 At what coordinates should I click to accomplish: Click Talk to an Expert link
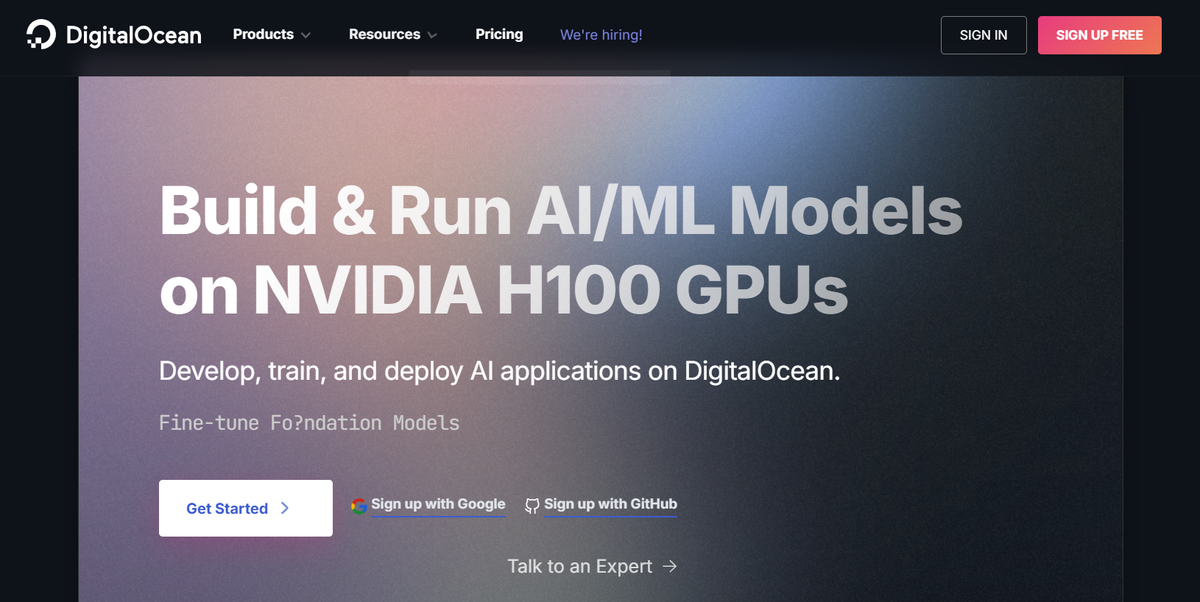click(592, 566)
